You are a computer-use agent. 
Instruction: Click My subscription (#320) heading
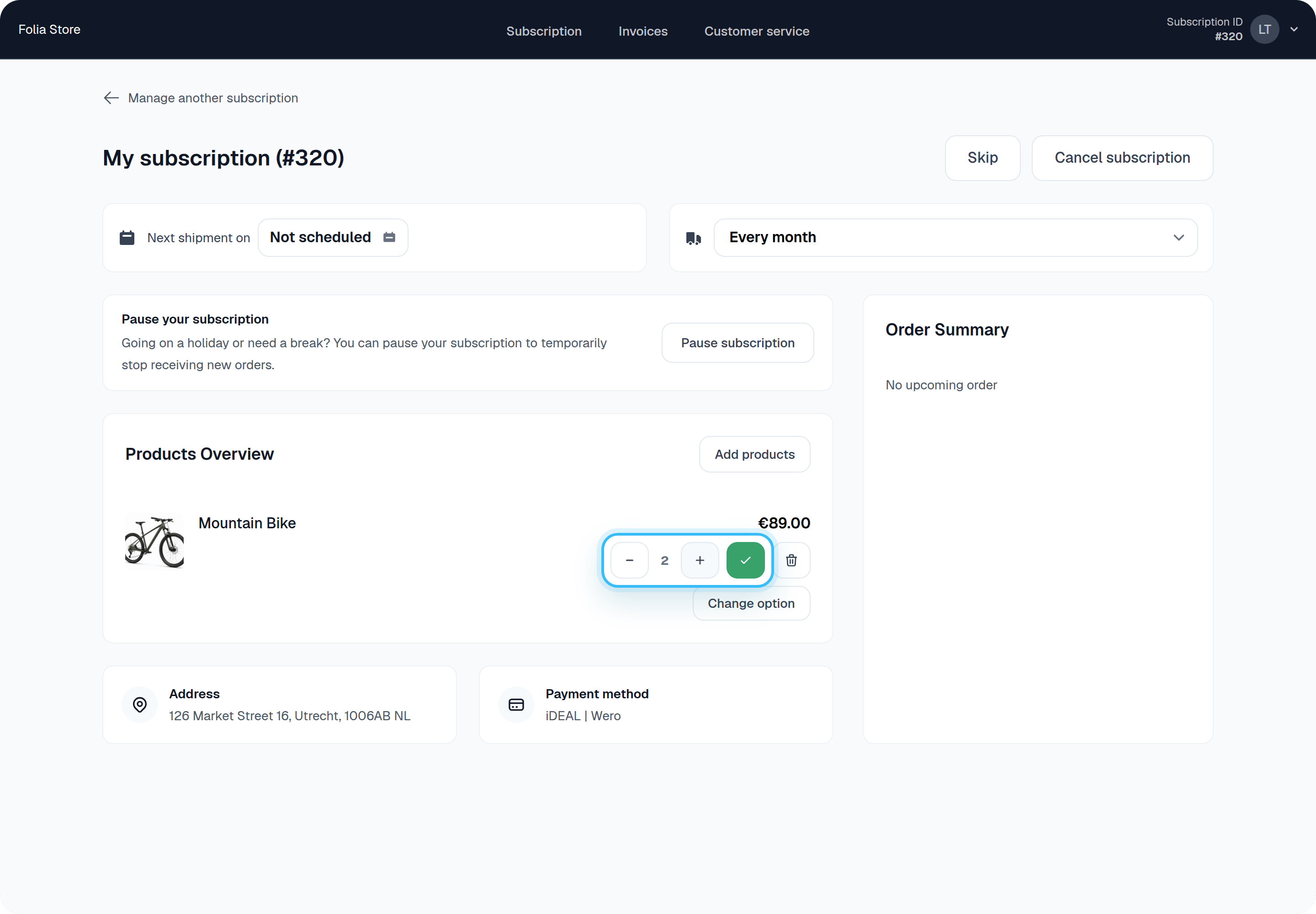223,158
